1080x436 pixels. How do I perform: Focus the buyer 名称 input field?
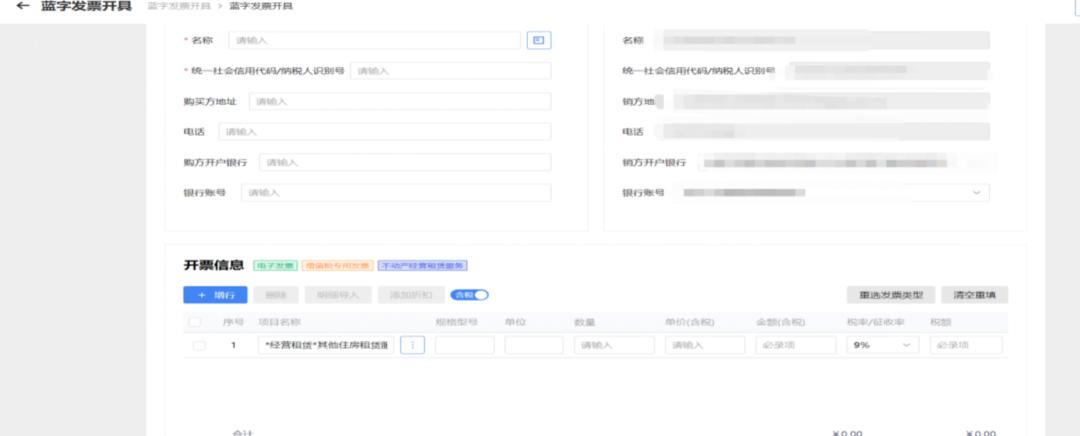(374, 41)
